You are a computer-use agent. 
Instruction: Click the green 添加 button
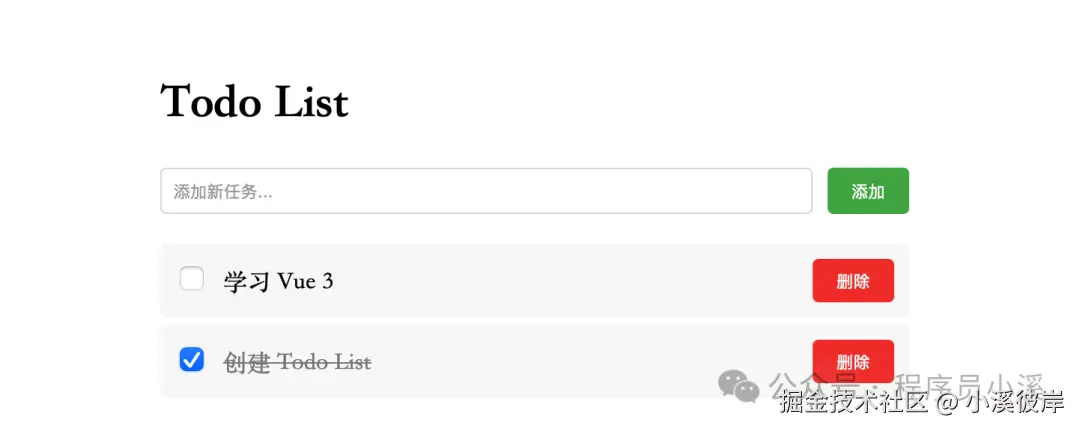point(868,191)
